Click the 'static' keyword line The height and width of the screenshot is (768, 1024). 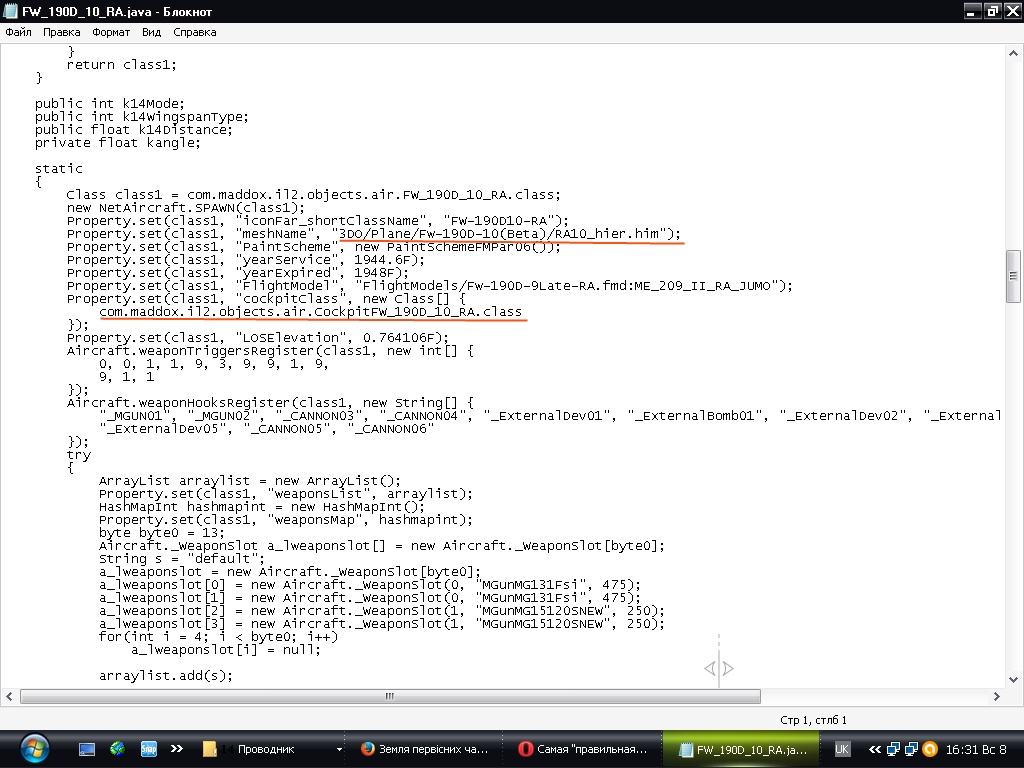(59, 168)
